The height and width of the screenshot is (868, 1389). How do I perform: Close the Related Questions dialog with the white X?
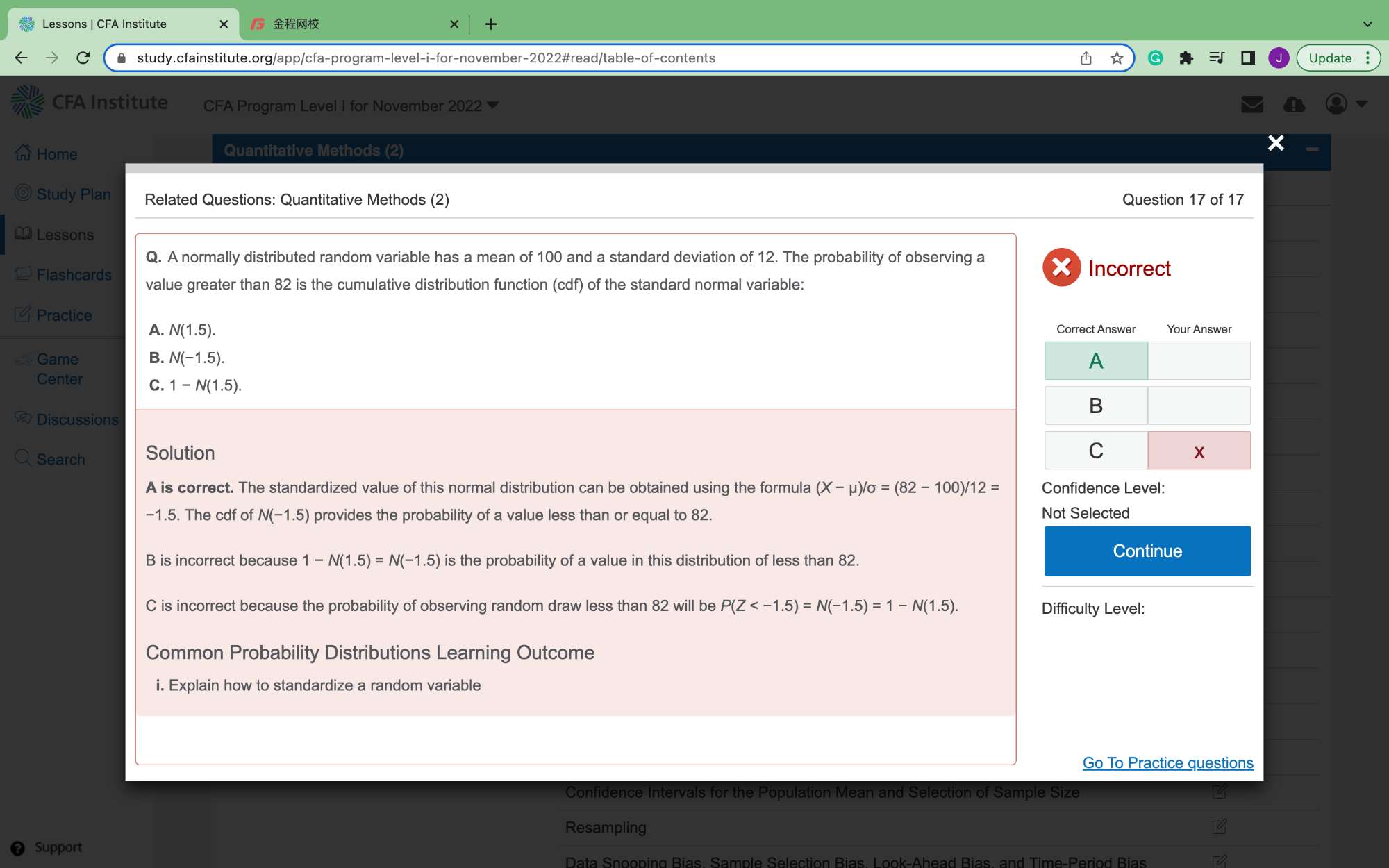(x=1275, y=143)
